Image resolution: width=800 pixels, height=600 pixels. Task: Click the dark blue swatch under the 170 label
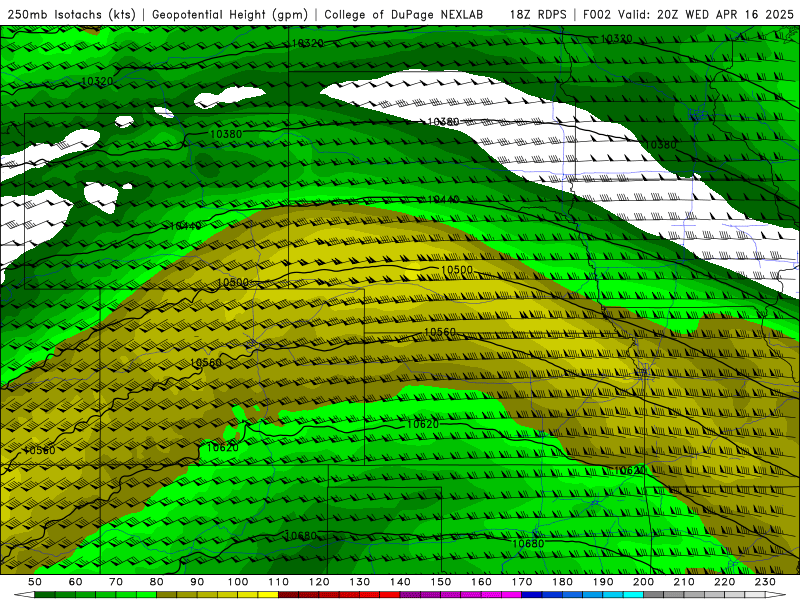click(532, 595)
